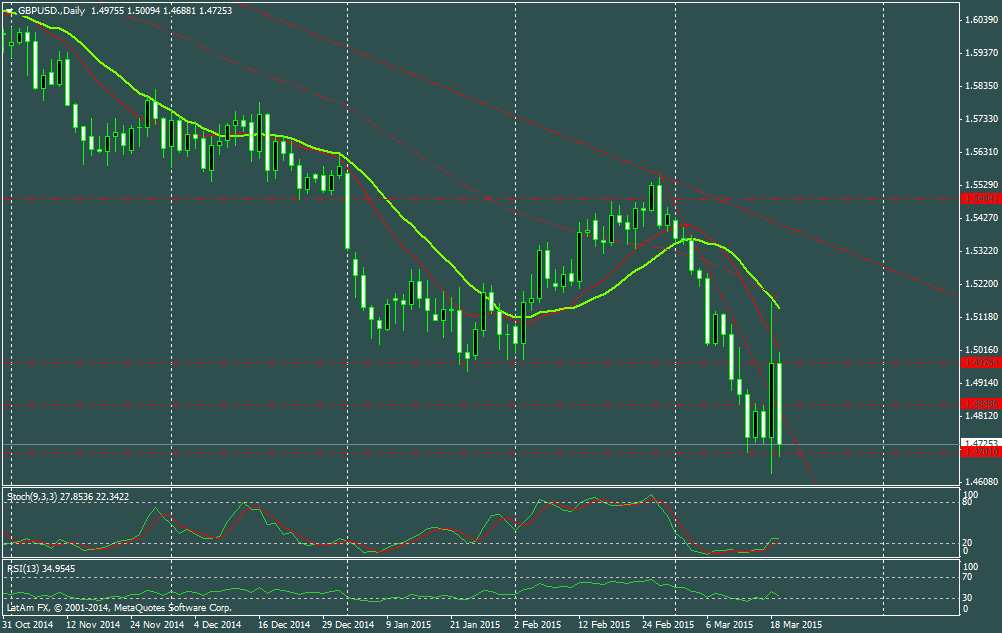Viewport: 1002px width, 633px height.
Task: Click the 29 Dec 2014 date label
Action: pyautogui.click(x=347, y=625)
